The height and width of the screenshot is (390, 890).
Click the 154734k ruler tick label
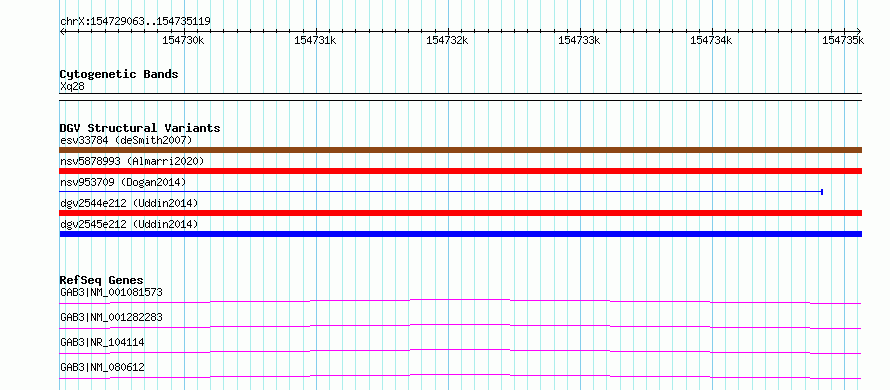pos(711,40)
